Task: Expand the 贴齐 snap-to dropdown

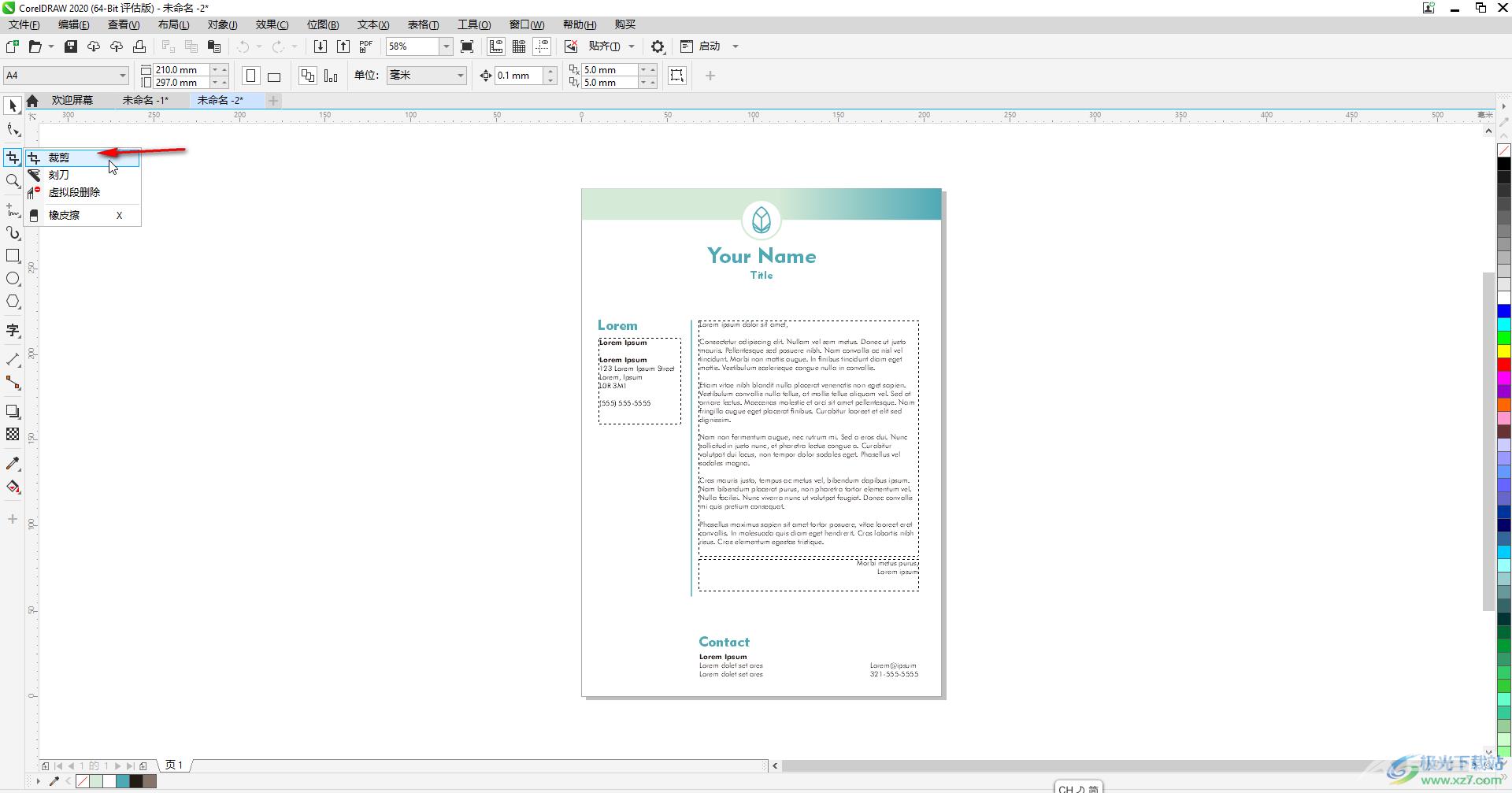Action: (632, 46)
